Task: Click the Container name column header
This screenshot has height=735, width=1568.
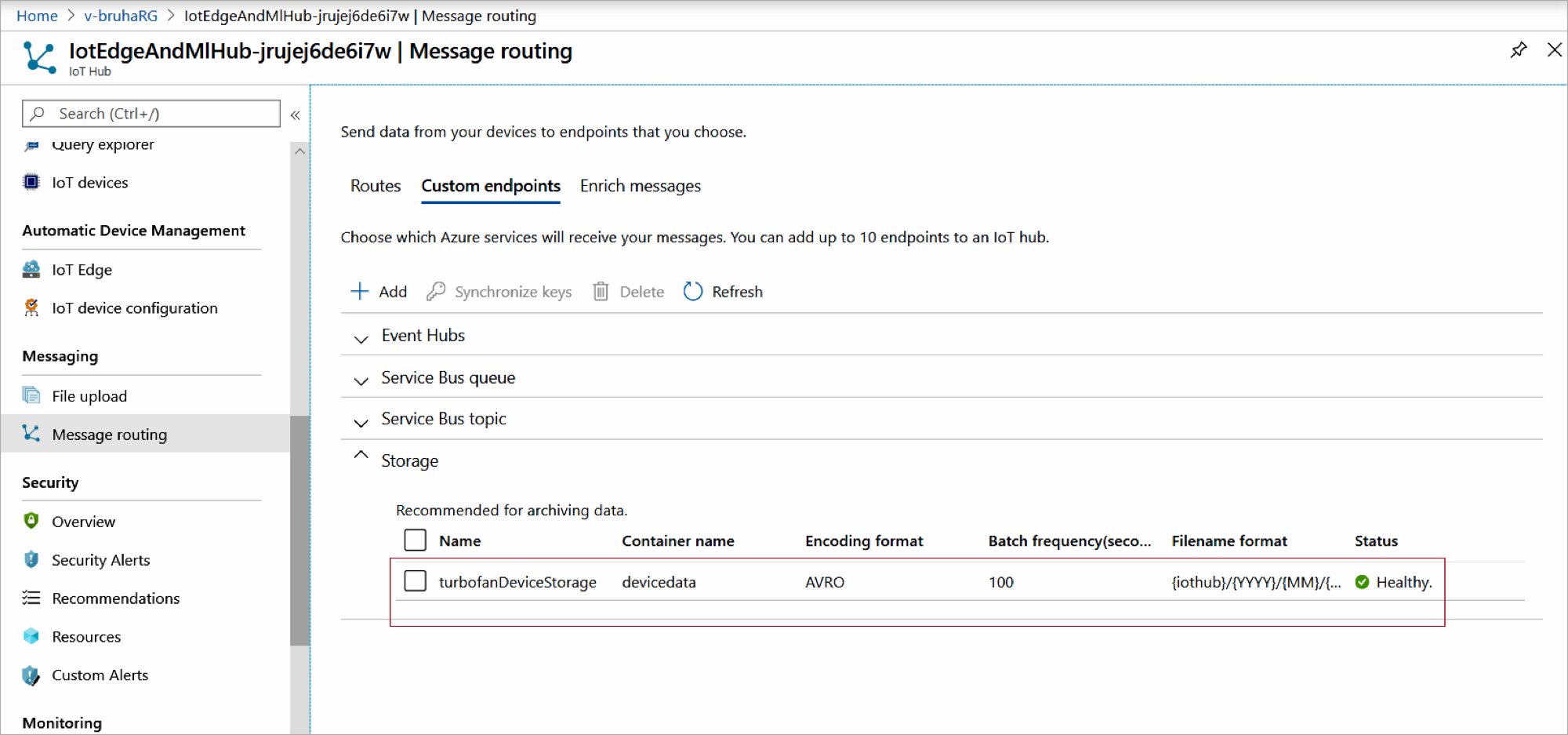Action: pos(678,541)
